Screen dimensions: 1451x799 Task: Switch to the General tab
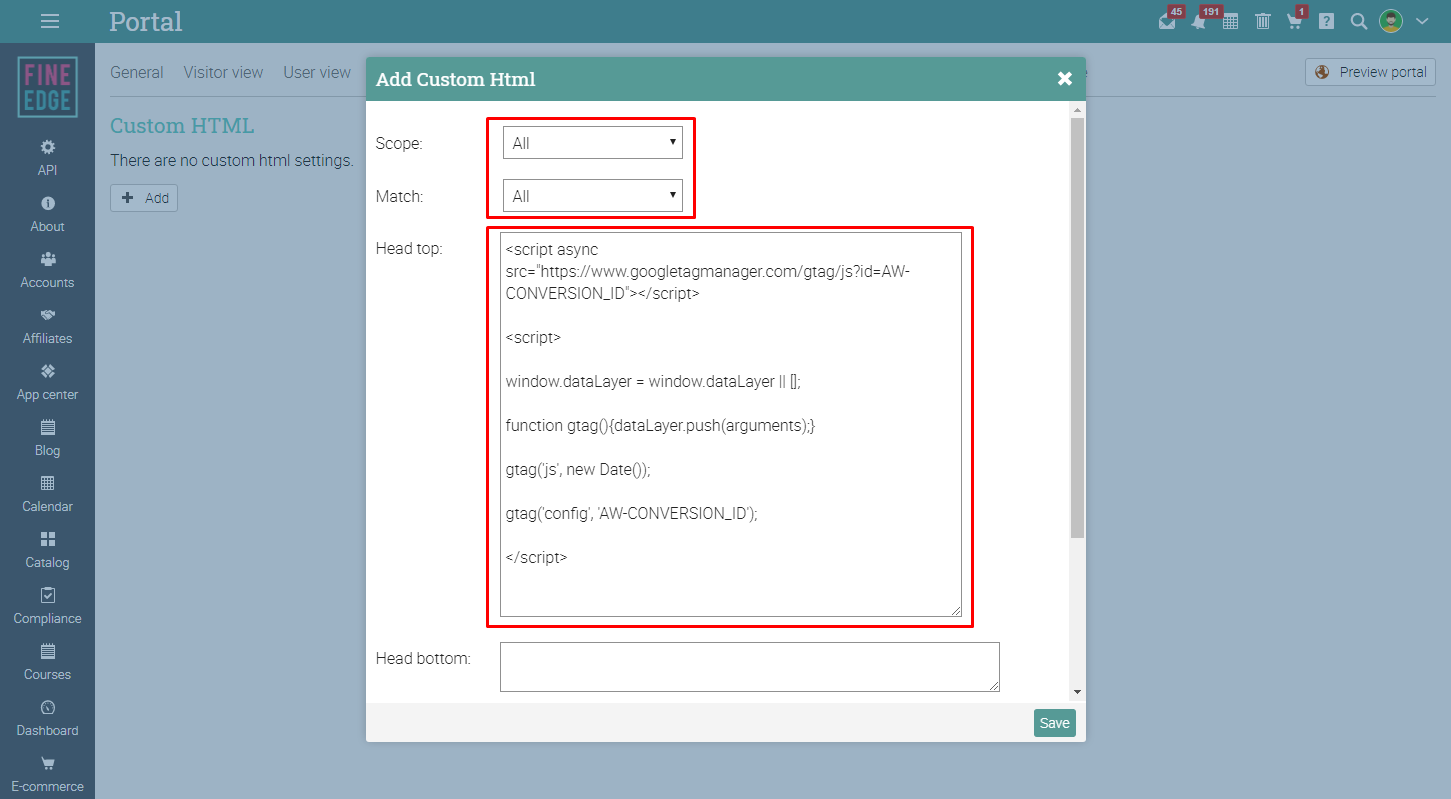(x=137, y=72)
